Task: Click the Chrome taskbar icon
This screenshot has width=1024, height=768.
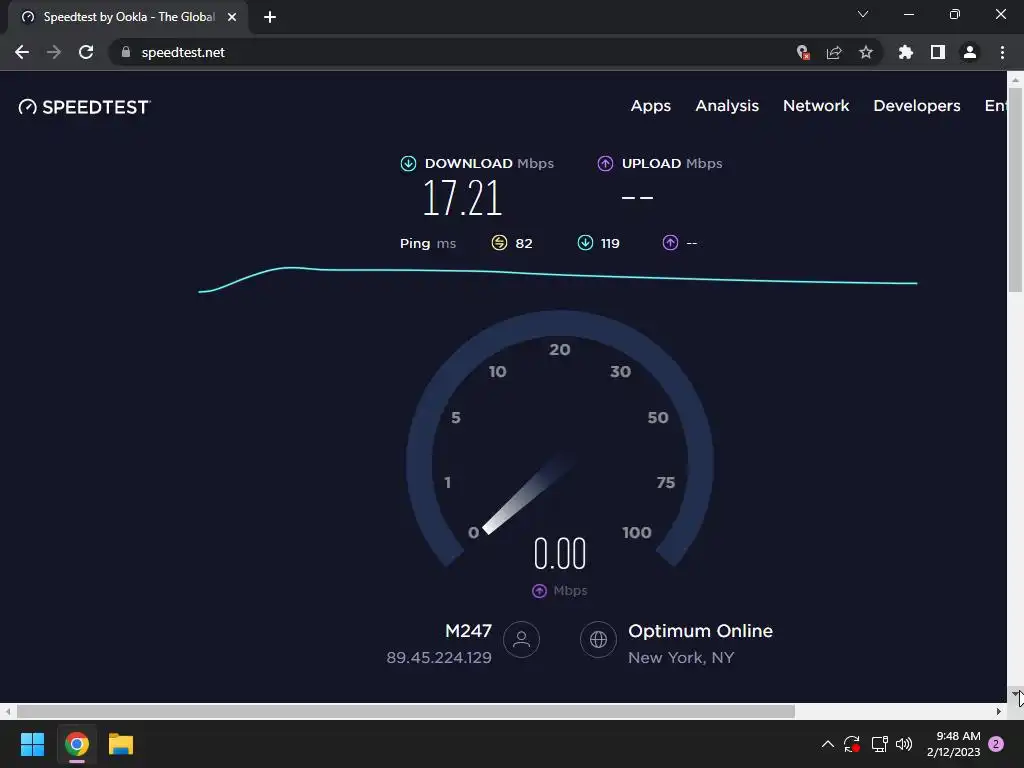Action: pyautogui.click(x=76, y=744)
